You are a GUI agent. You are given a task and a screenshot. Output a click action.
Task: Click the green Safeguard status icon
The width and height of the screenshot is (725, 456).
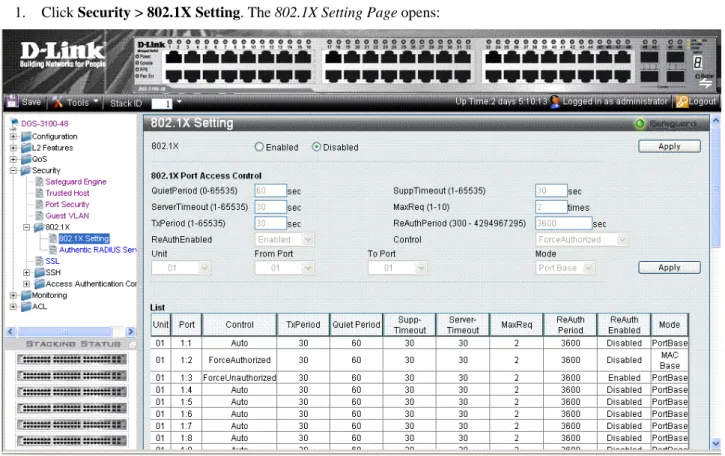tap(640, 123)
